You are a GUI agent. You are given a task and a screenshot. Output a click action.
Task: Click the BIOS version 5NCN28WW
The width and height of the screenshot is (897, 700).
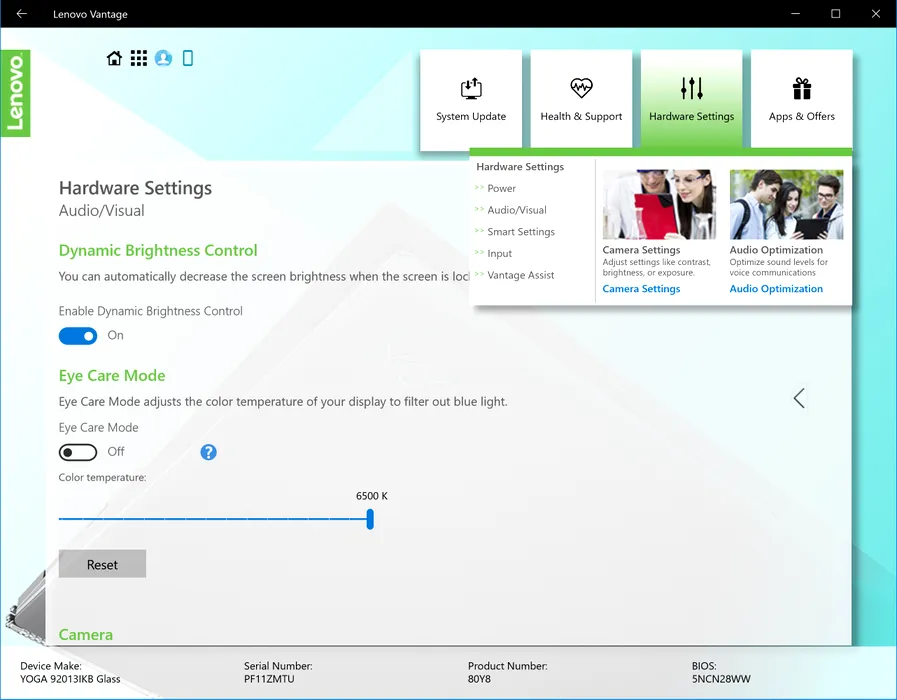[x=721, y=679]
